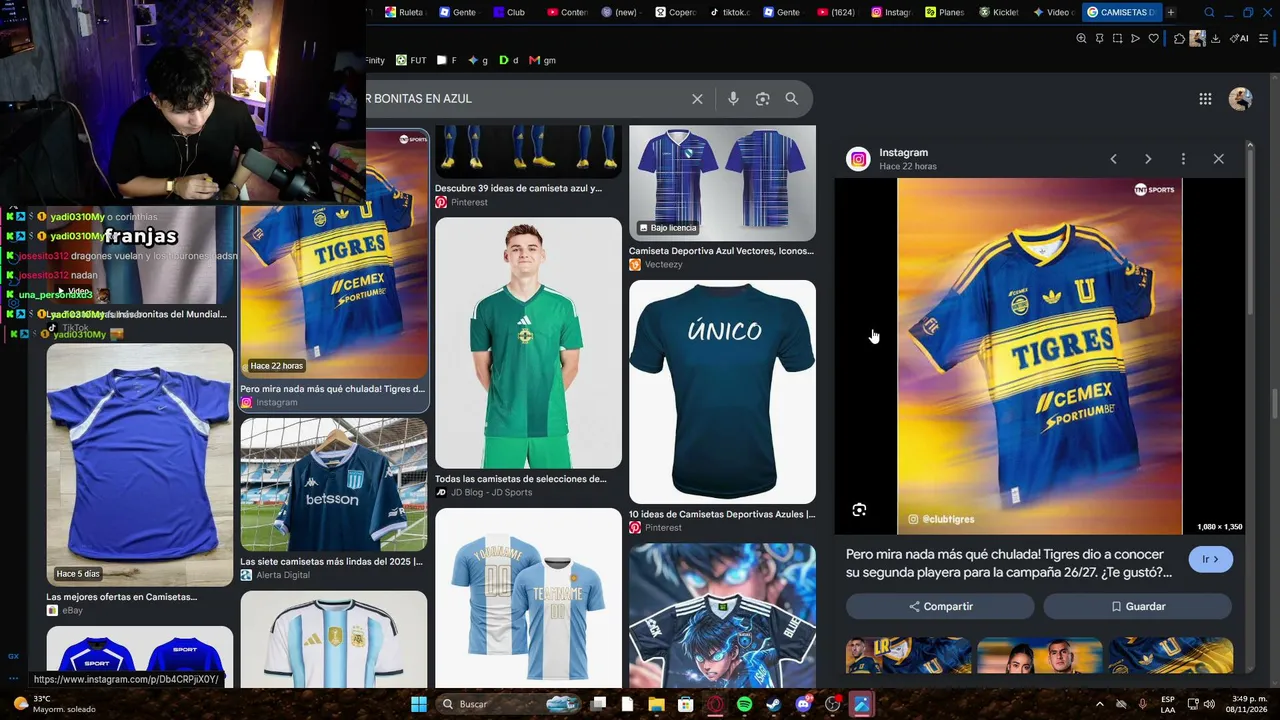This screenshot has height=720, width=1280.
Task: Open the browser downloads icon
Action: tap(1215, 39)
